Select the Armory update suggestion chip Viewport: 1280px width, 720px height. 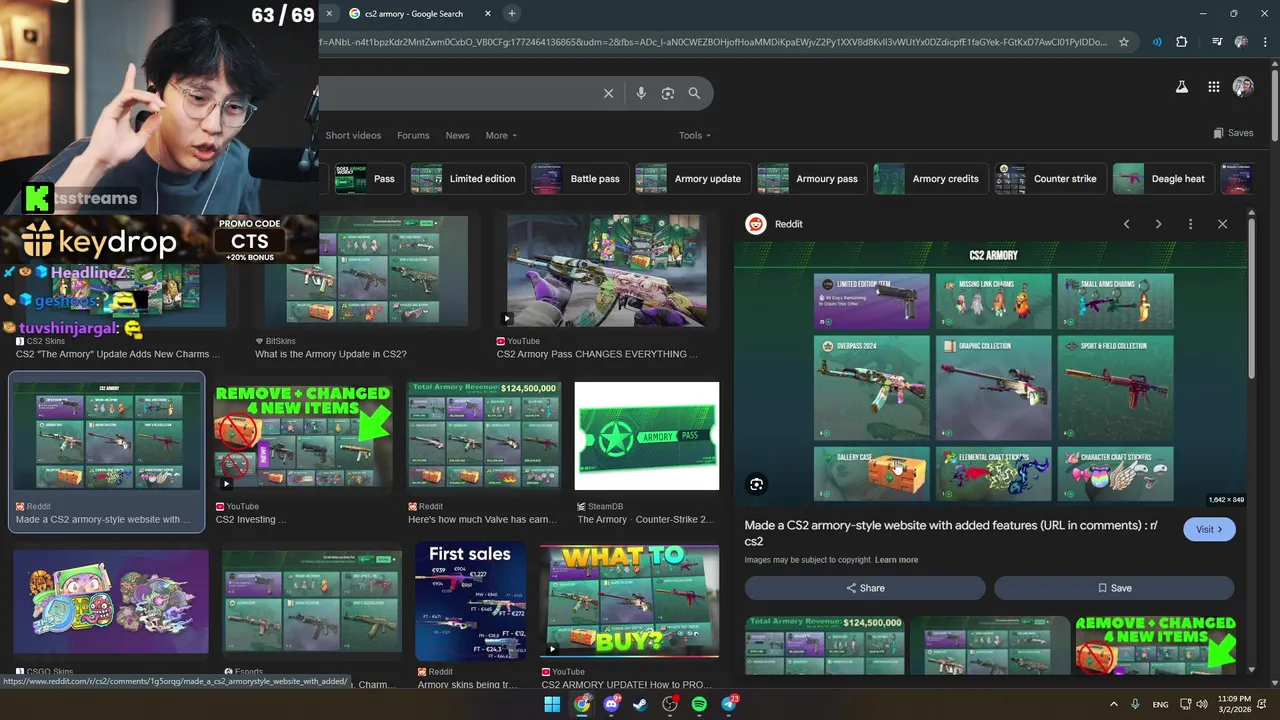[692, 179]
